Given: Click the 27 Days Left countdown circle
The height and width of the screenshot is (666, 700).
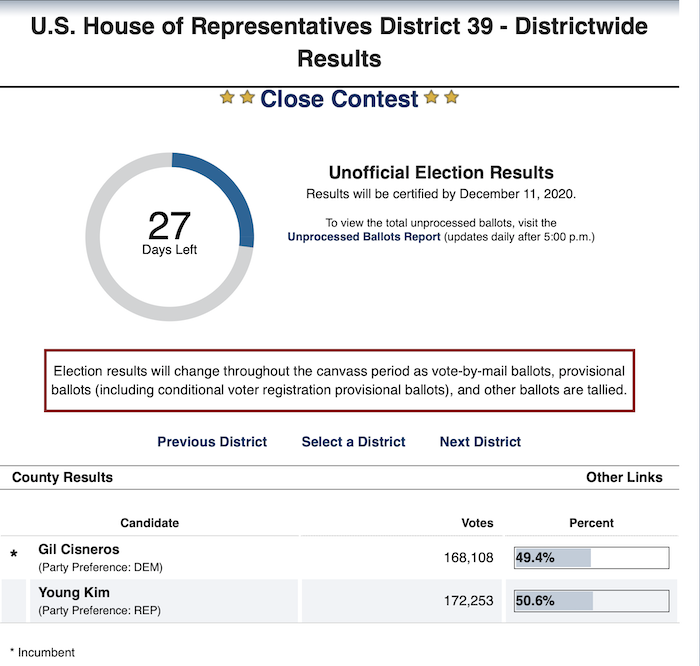Looking at the screenshot, I should point(170,237).
